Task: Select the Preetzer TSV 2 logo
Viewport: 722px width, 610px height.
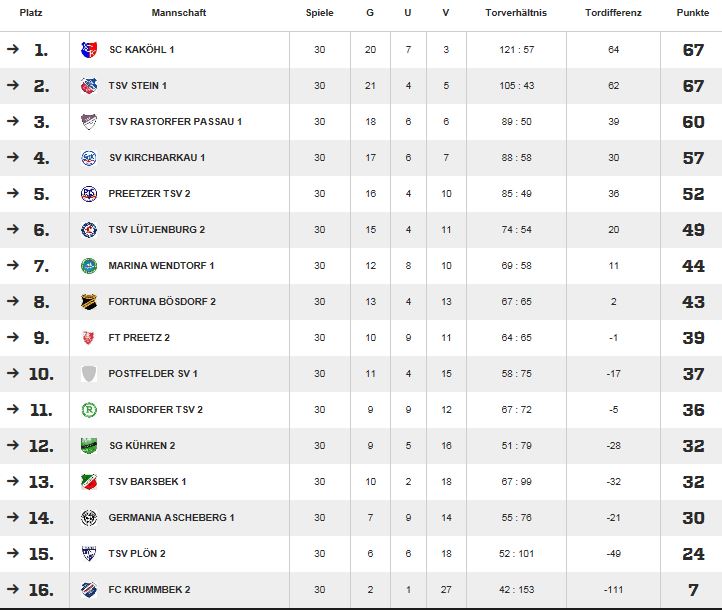Action: pyautogui.click(x=89, y=194)
